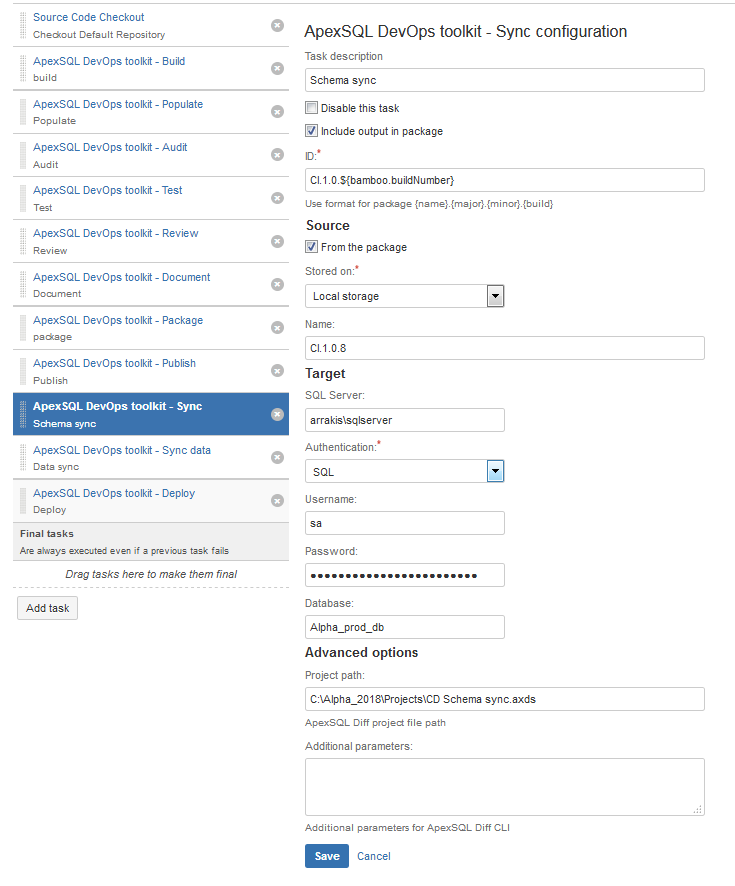This screenshot has height=886, width=735.
Task: Toggle the From the package checkbox
Action: tap(311, 246)
